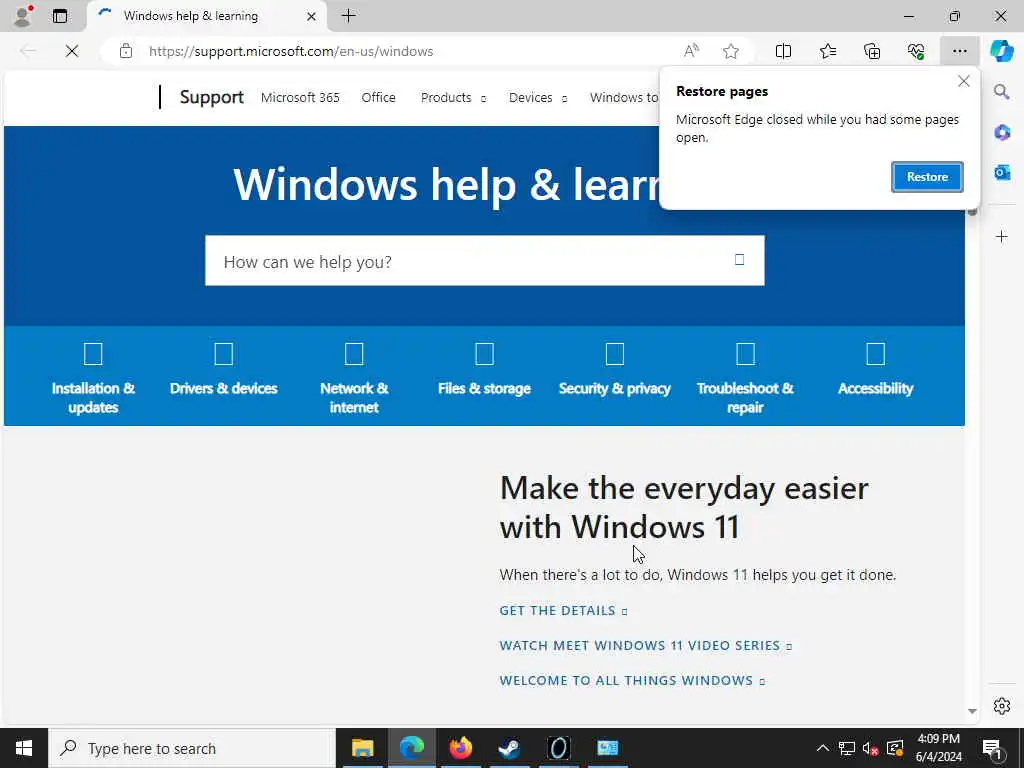The image size is (1024, 768).
Task: Close the Restore pages popup
Action: coord(963,82)
